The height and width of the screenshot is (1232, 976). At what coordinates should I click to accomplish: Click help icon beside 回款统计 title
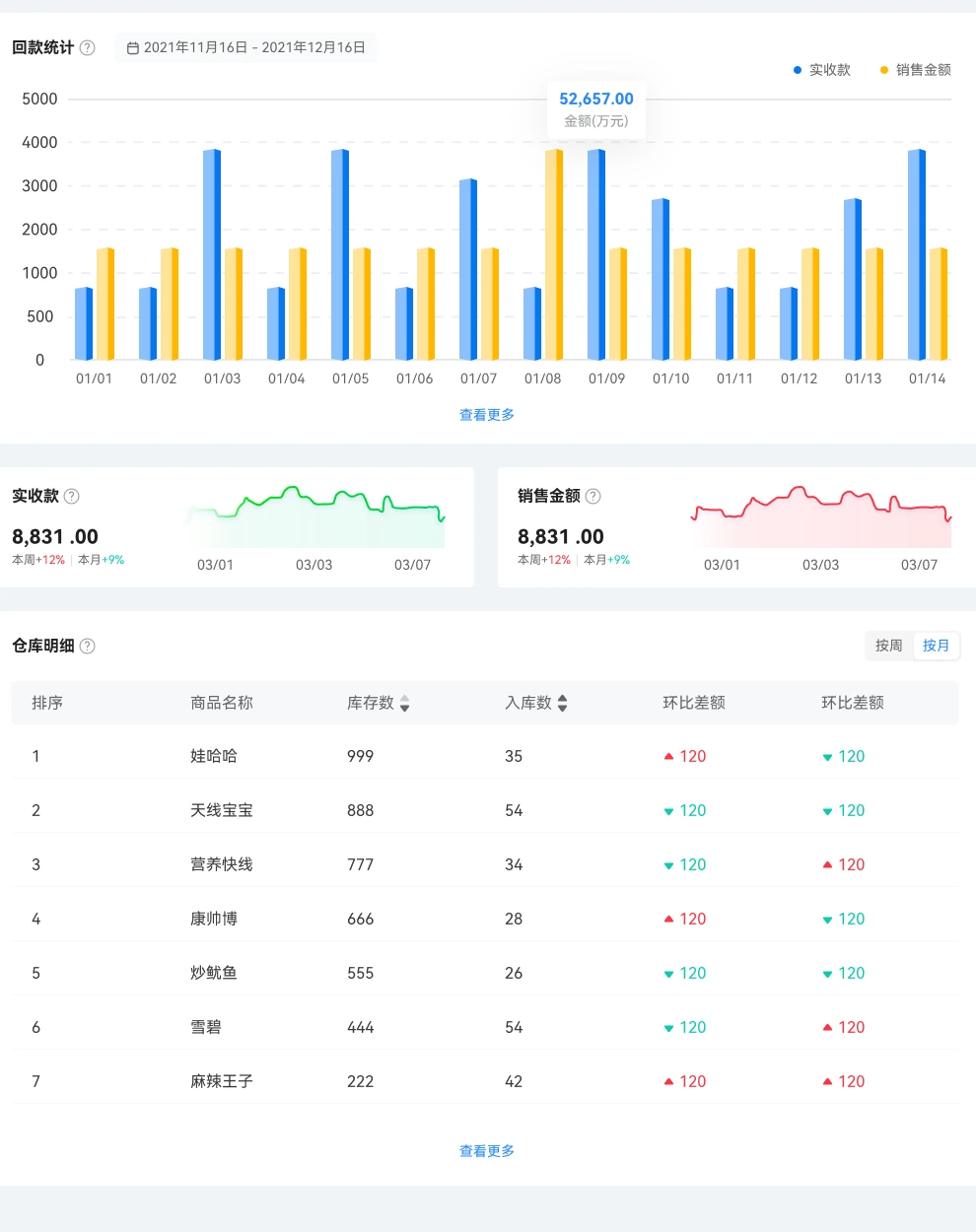click(x=87, y=47)
